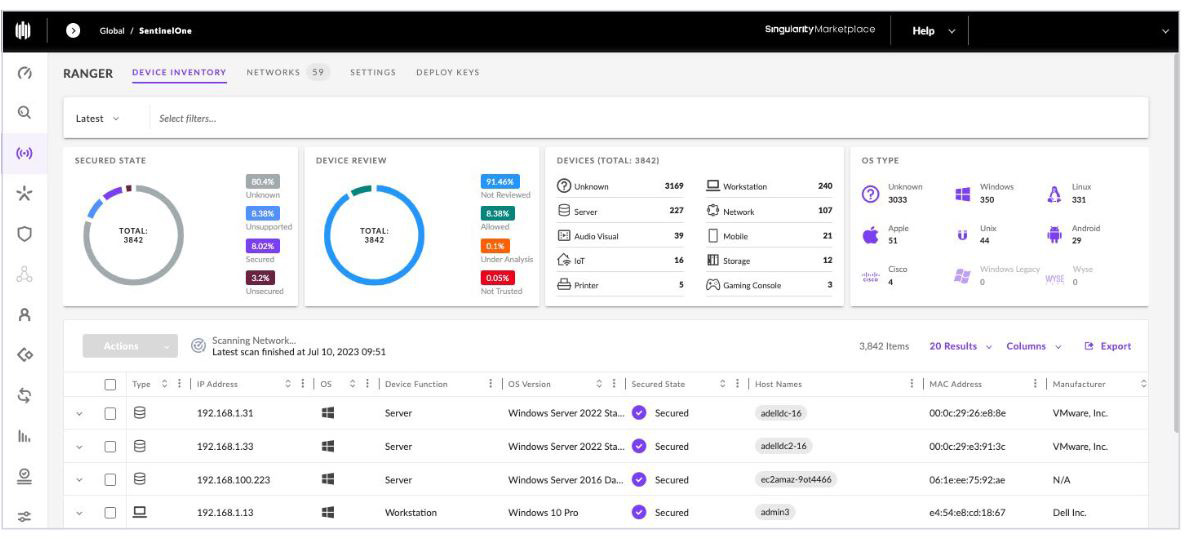Open the bar chart reports sidebar icon
Image resolution: width=1196 pixels, height=549 pixels.
point(24,436)
